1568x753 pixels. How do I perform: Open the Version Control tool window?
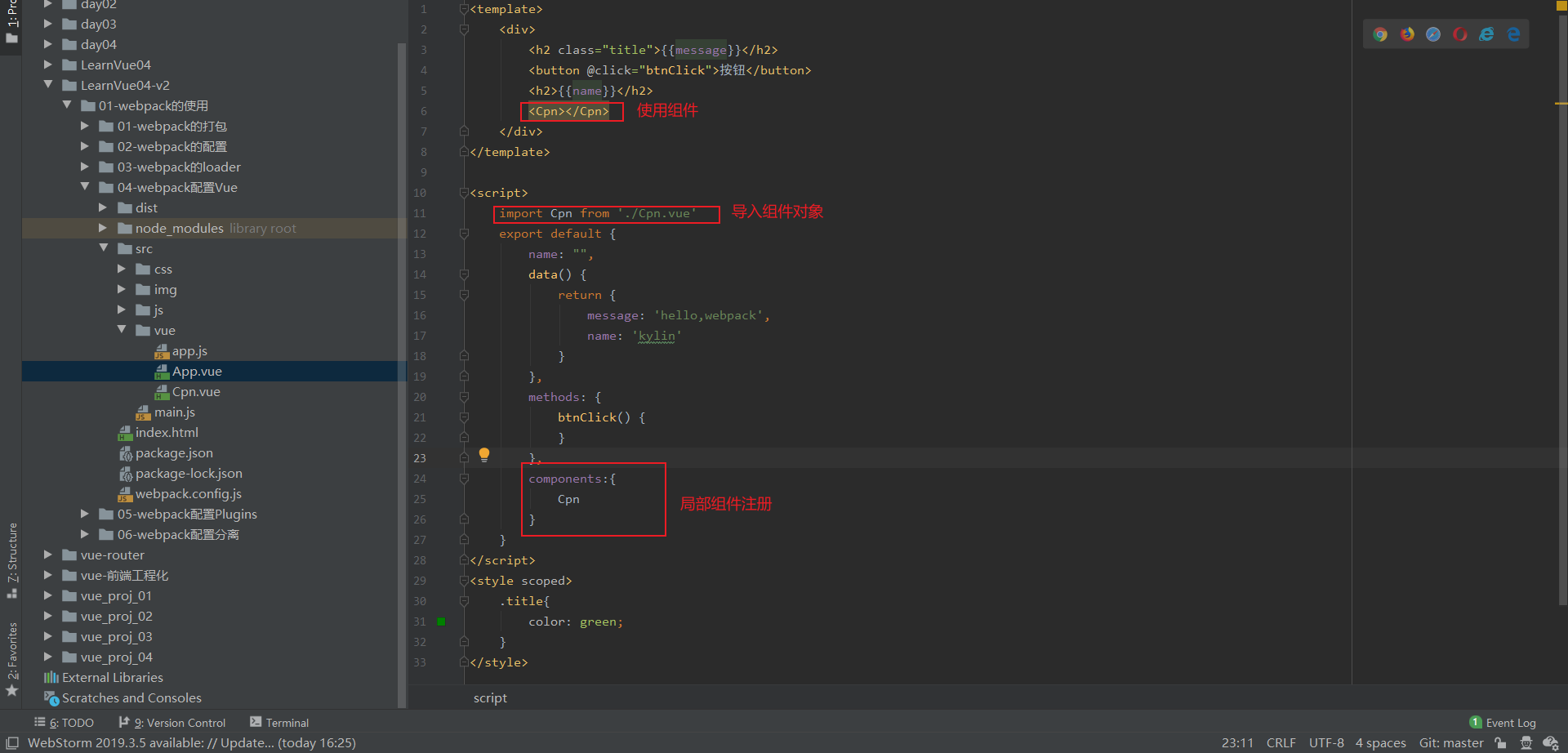(172, 723)
